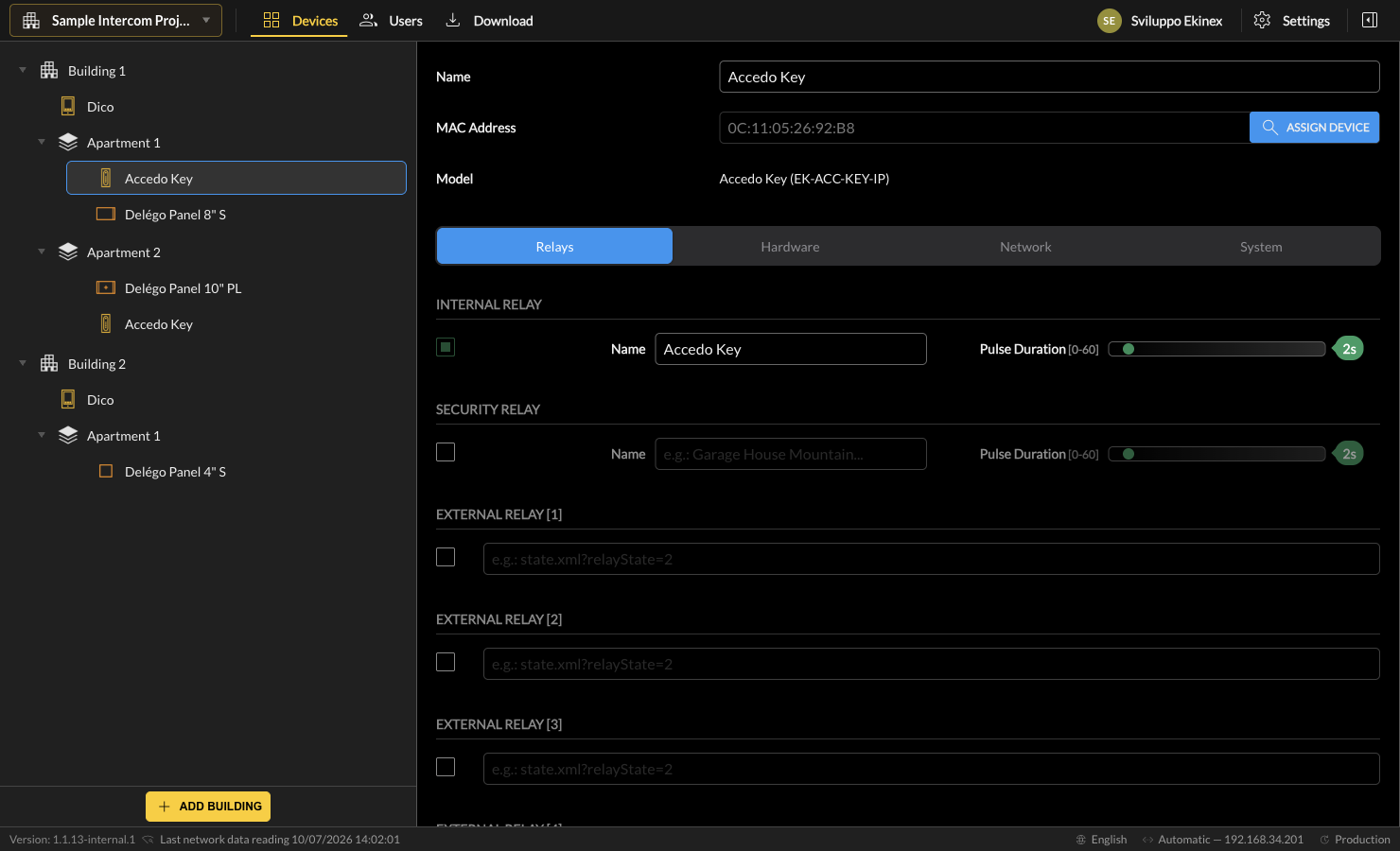Click the collapse side panel icon
This screenshot has height=851, width=1400.
tap(1370, 20)
